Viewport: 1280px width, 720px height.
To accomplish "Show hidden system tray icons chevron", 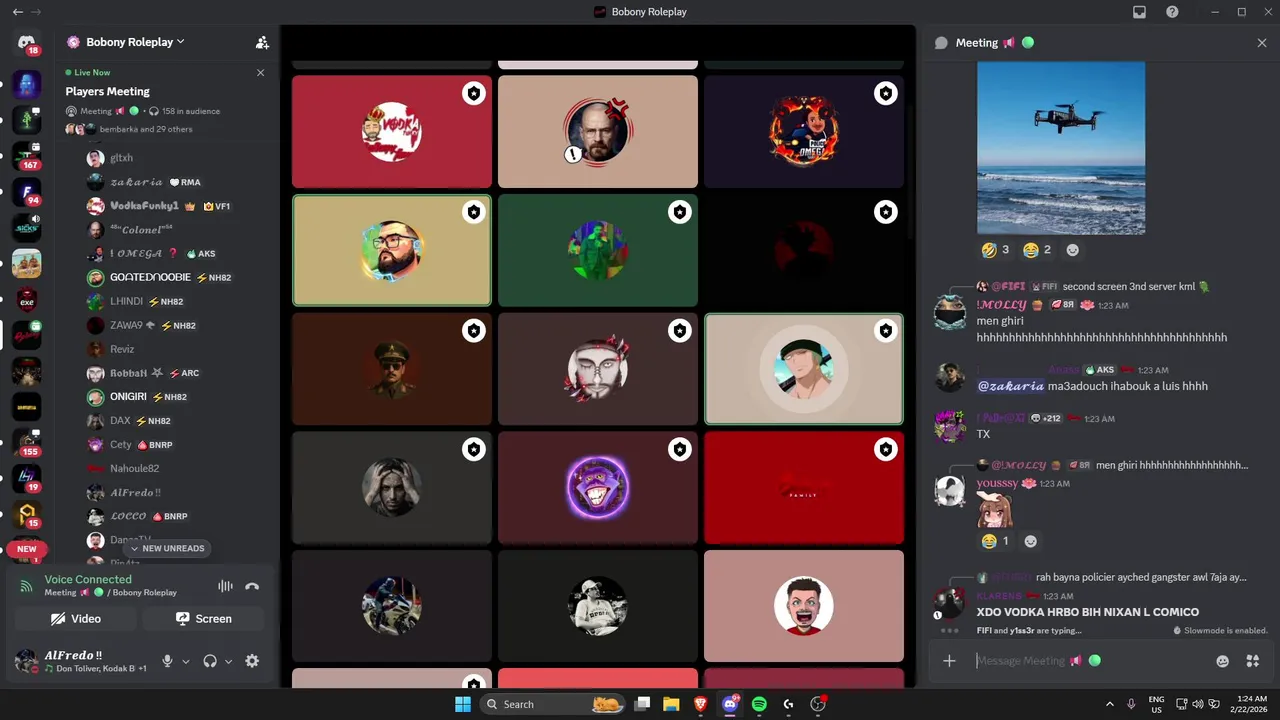I will pyautogui.click(x=1110, y=704).
